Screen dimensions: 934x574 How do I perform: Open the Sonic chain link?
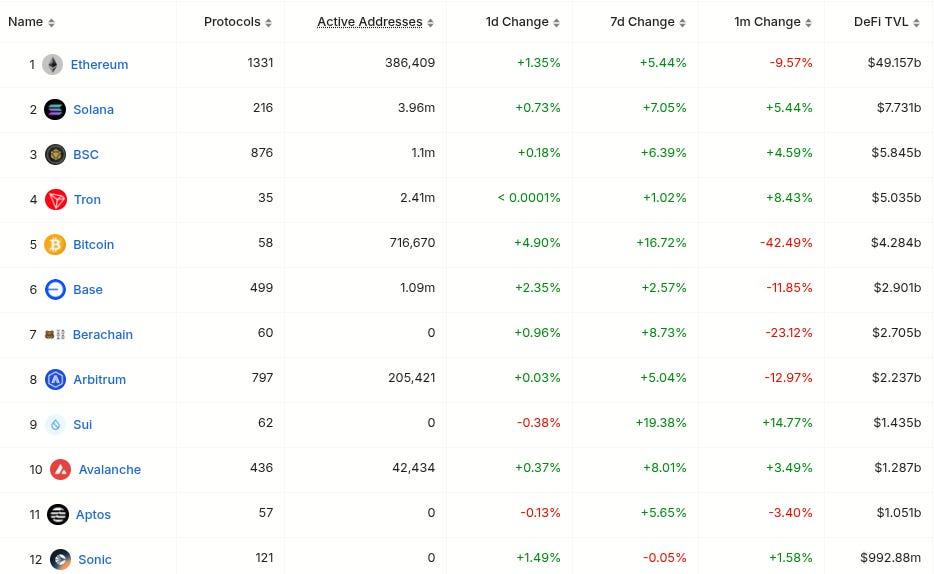point(95,559)
